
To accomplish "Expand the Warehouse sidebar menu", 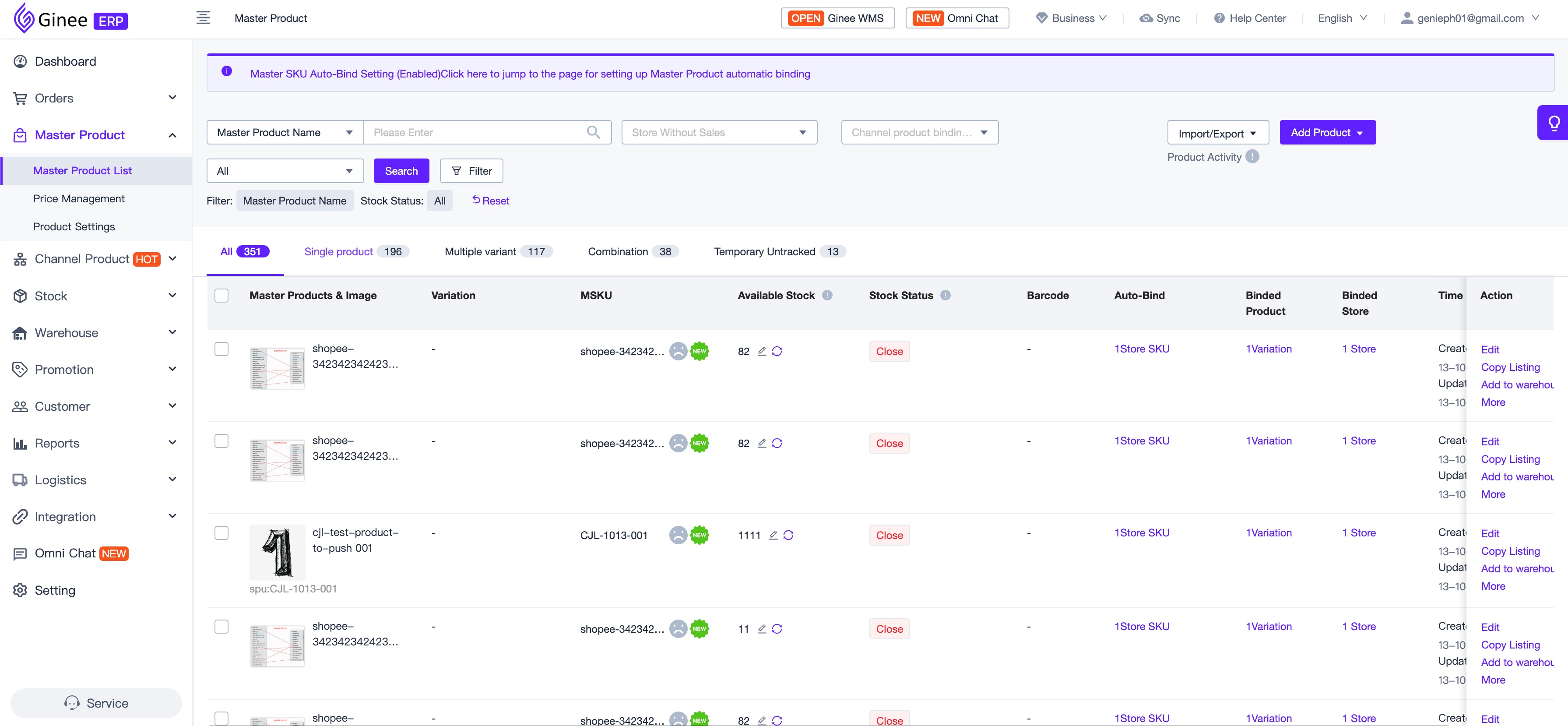I will click(x=96, y=333).
